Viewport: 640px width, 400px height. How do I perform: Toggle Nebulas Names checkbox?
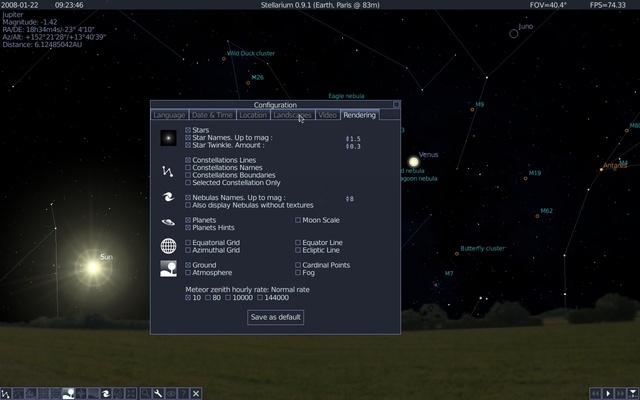pyautogui.click(x=188, y=198)
